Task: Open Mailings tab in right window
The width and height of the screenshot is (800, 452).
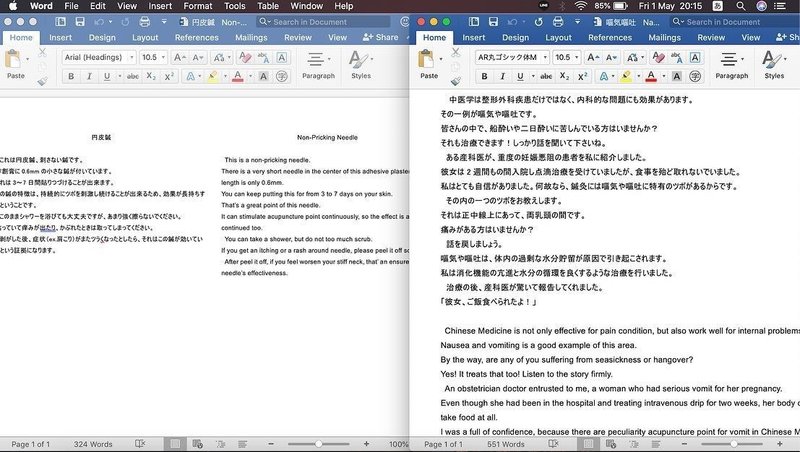Action: (x=664, y=37)
